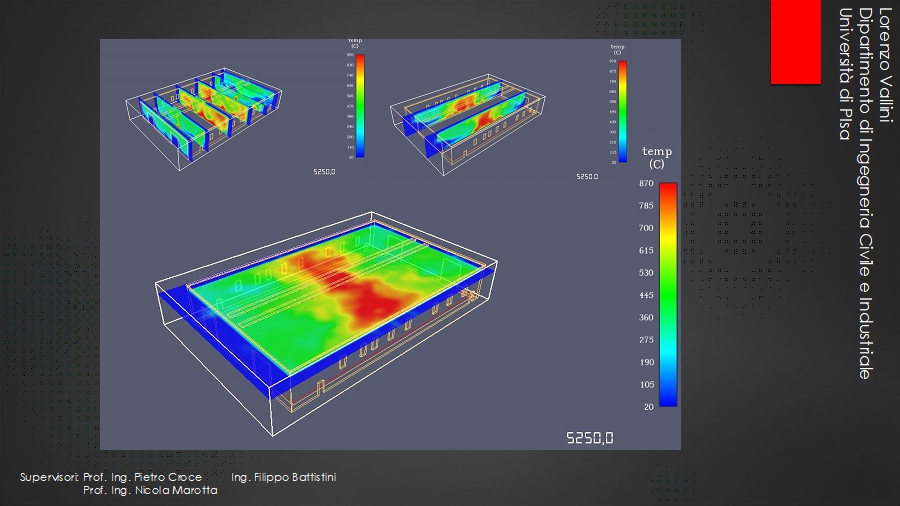Click the red rectangle in the top-right corner
Screen dimensions: 900x506
point(795,41)
